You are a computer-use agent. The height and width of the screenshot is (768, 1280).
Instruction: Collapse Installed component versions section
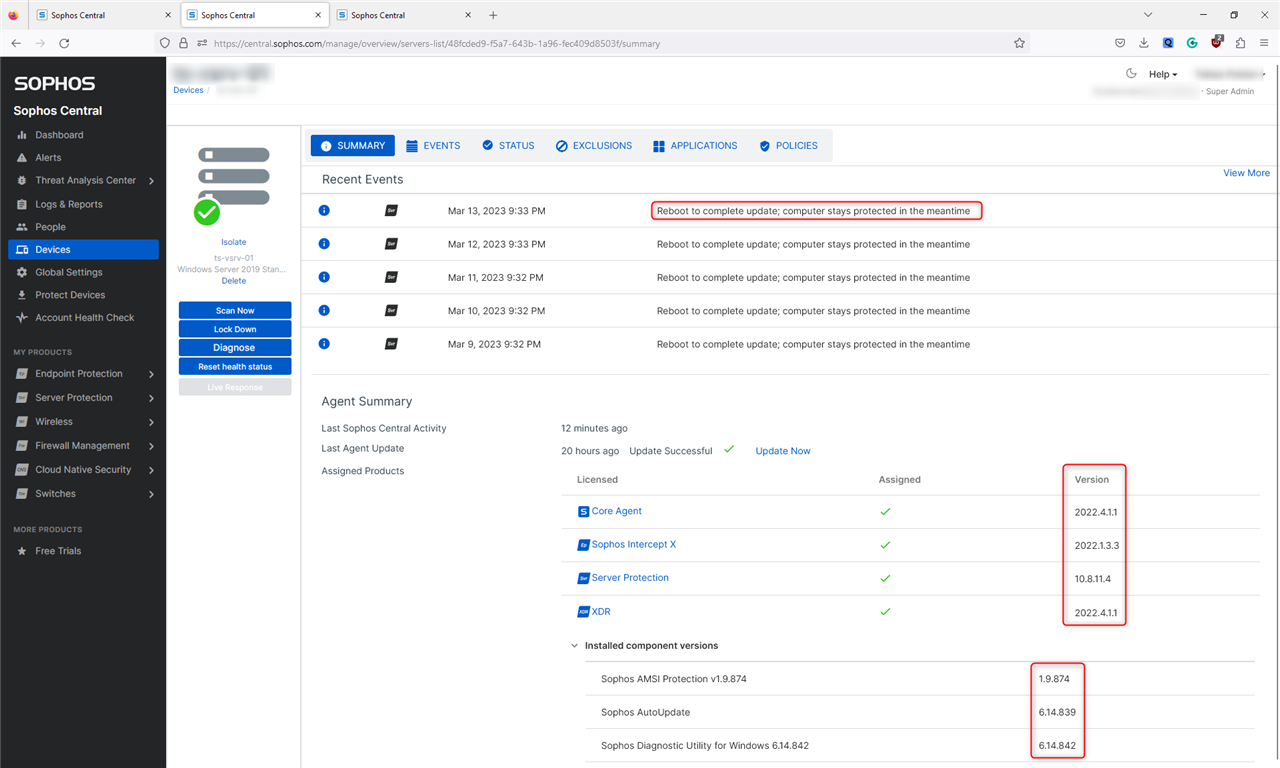click(574, 646)
